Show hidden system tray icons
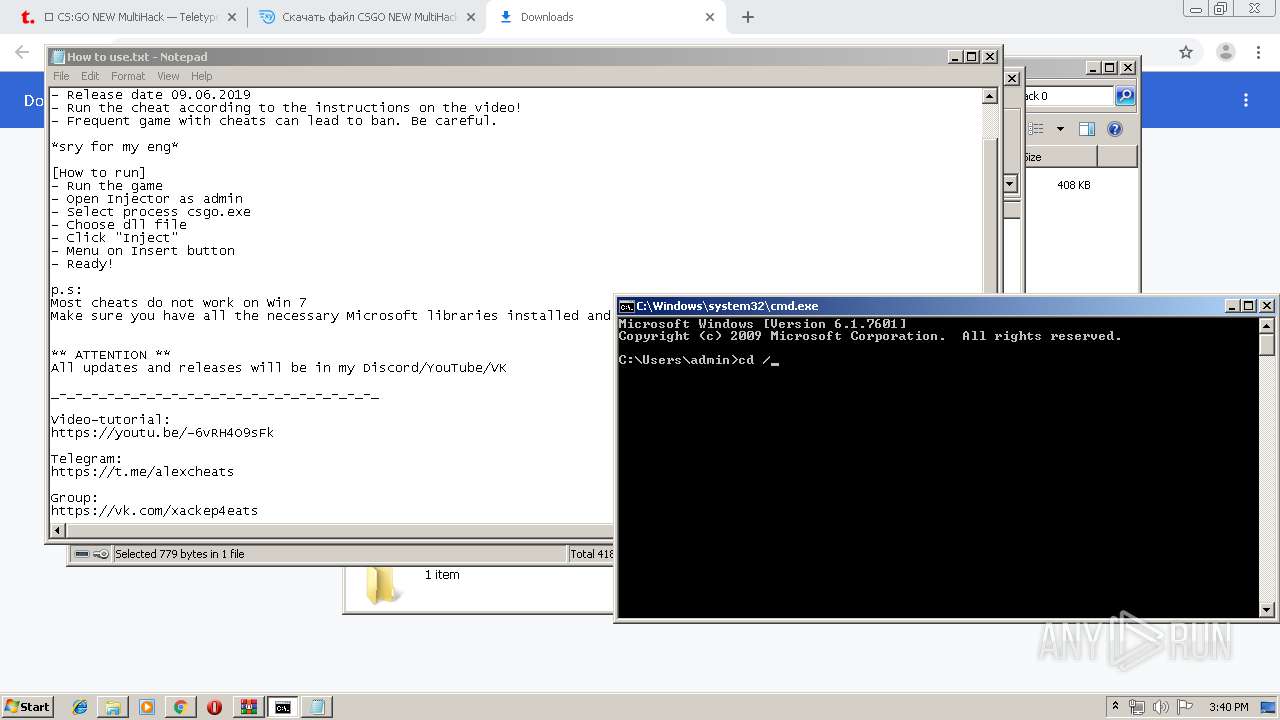Screen dimensions: 1280x720 [x=1116, y=707]
